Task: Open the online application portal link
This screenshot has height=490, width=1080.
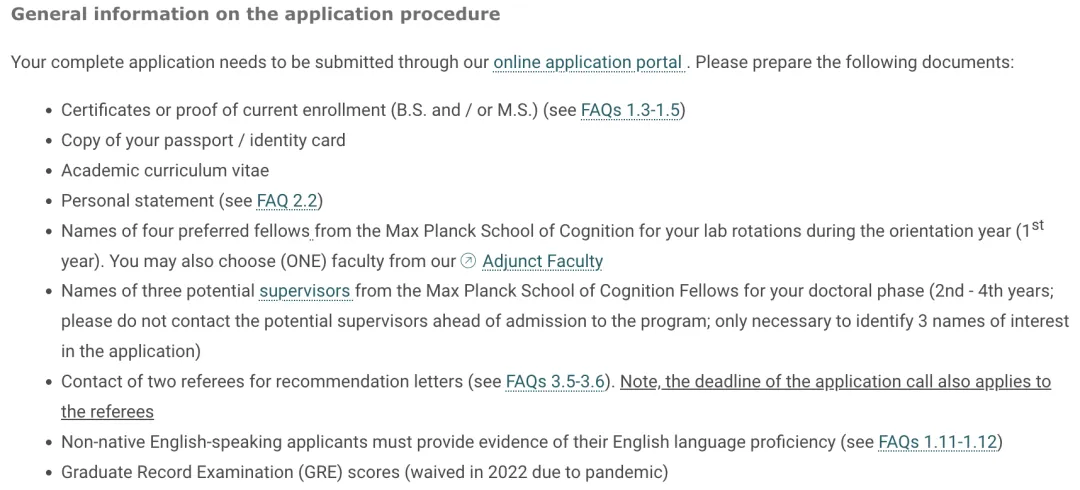Action: coord(588,62)
